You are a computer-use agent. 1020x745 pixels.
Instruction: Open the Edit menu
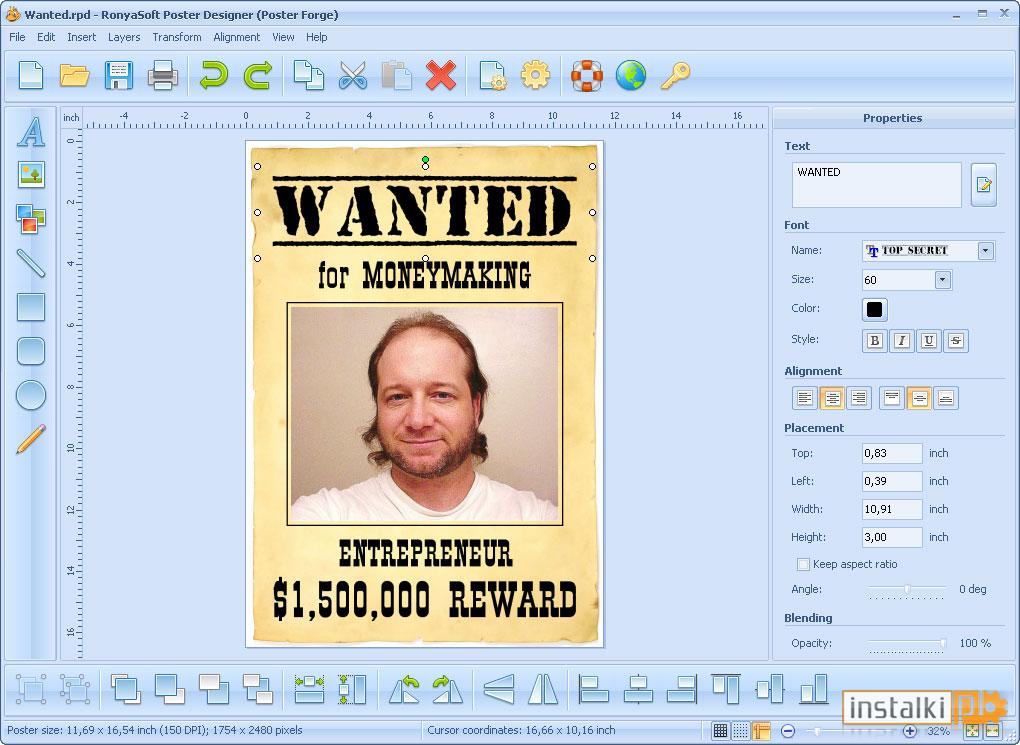46,37
